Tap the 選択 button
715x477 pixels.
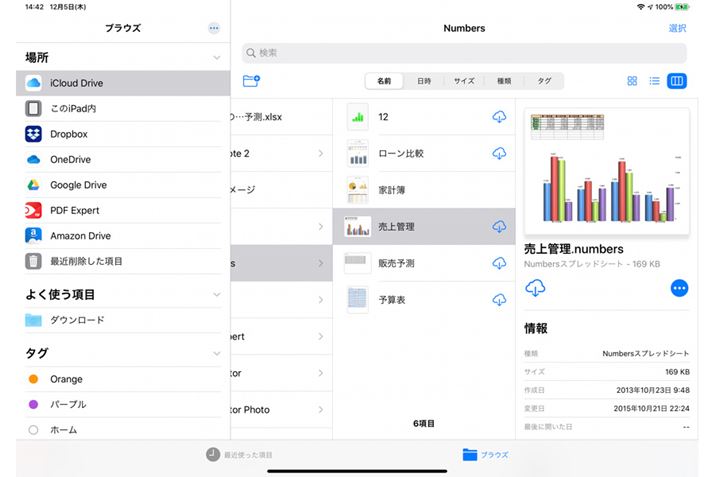click(677, 28)
